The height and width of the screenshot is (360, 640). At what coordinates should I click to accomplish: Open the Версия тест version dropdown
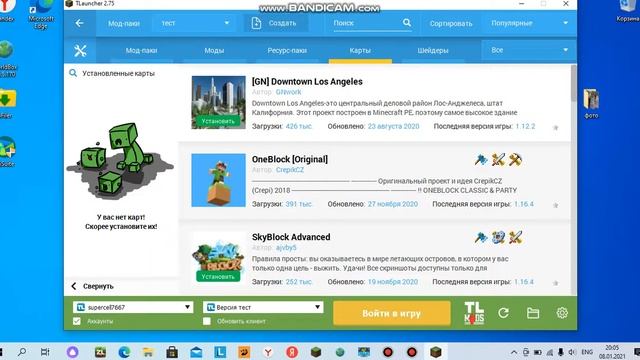pos(263,307)
